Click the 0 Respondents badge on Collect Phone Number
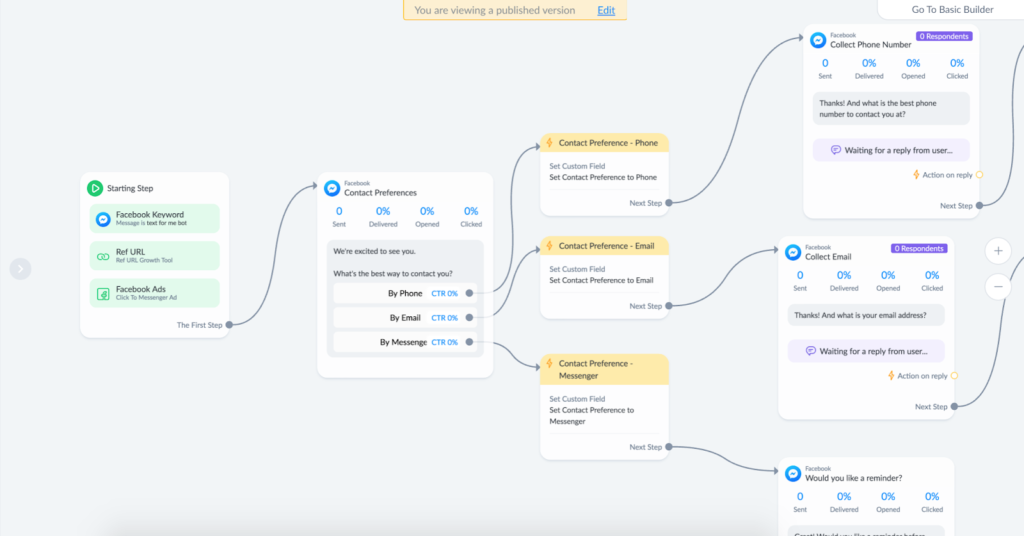Image resolution: width=1024 pixels, height=536 pixels. (943, 37)
